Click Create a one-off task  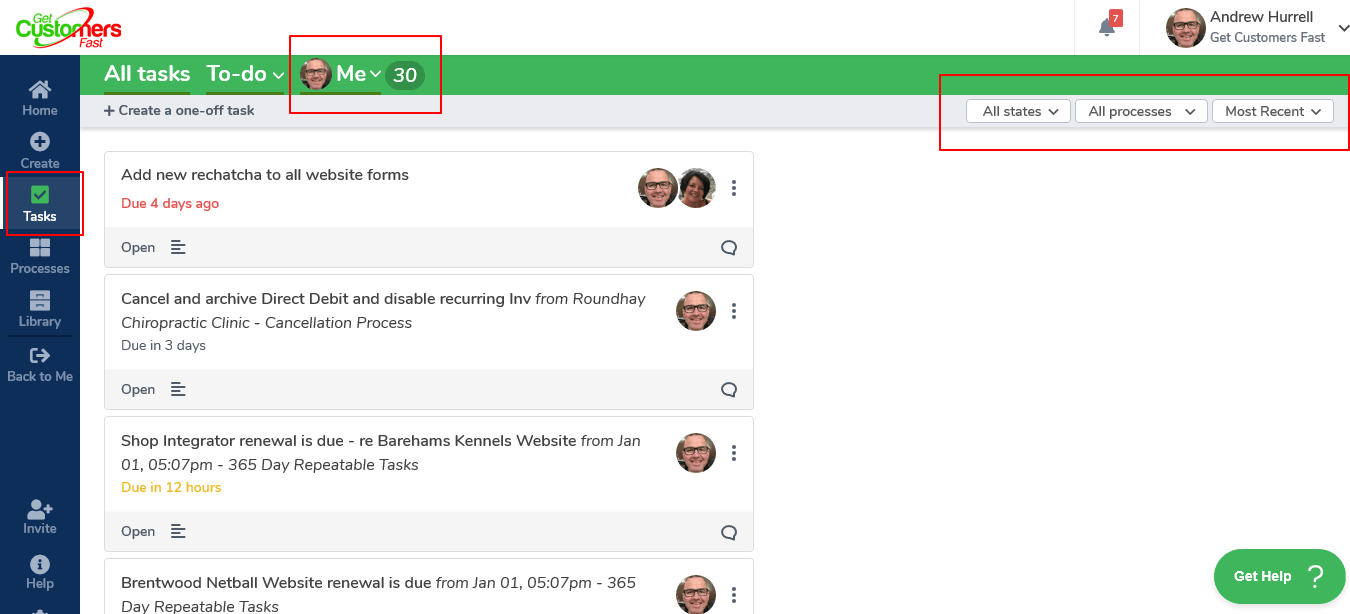coord(179,110)
